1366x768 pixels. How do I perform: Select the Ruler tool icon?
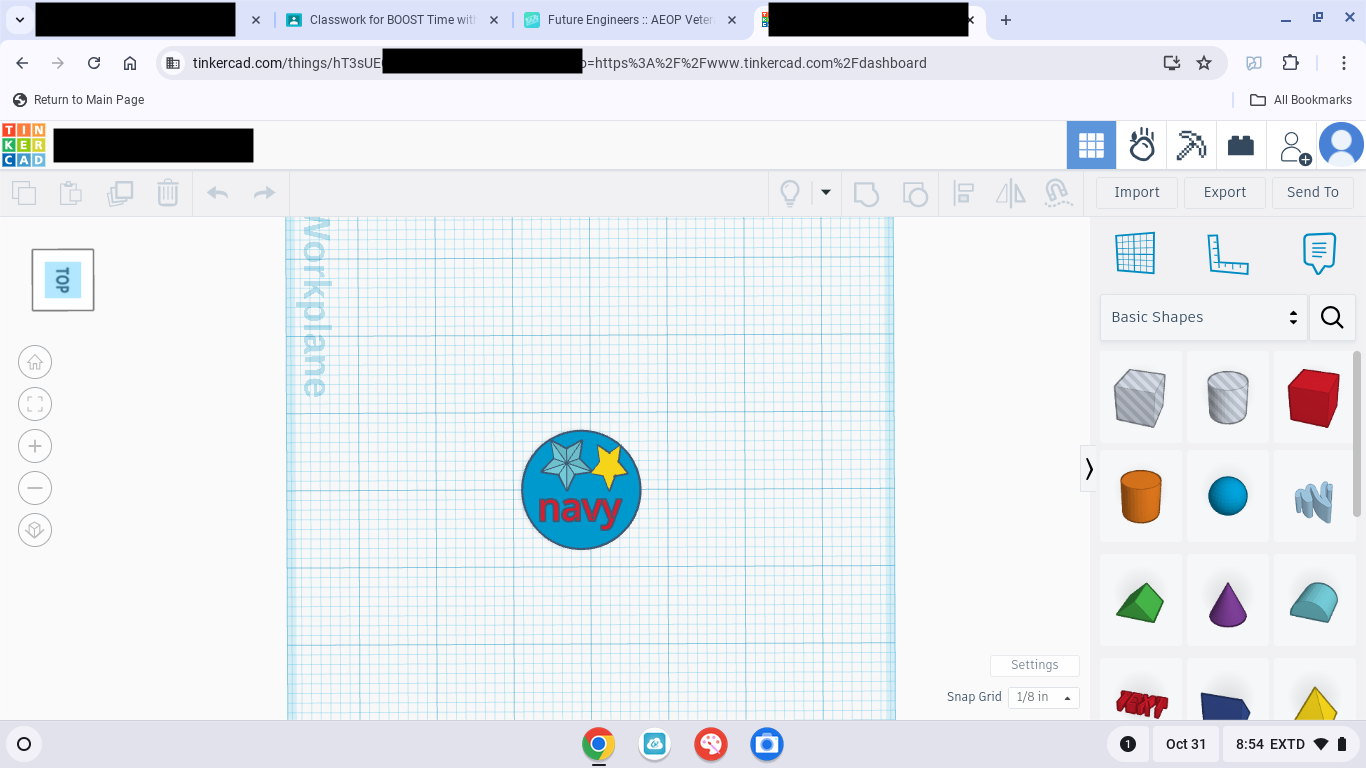pos(1228,254)
